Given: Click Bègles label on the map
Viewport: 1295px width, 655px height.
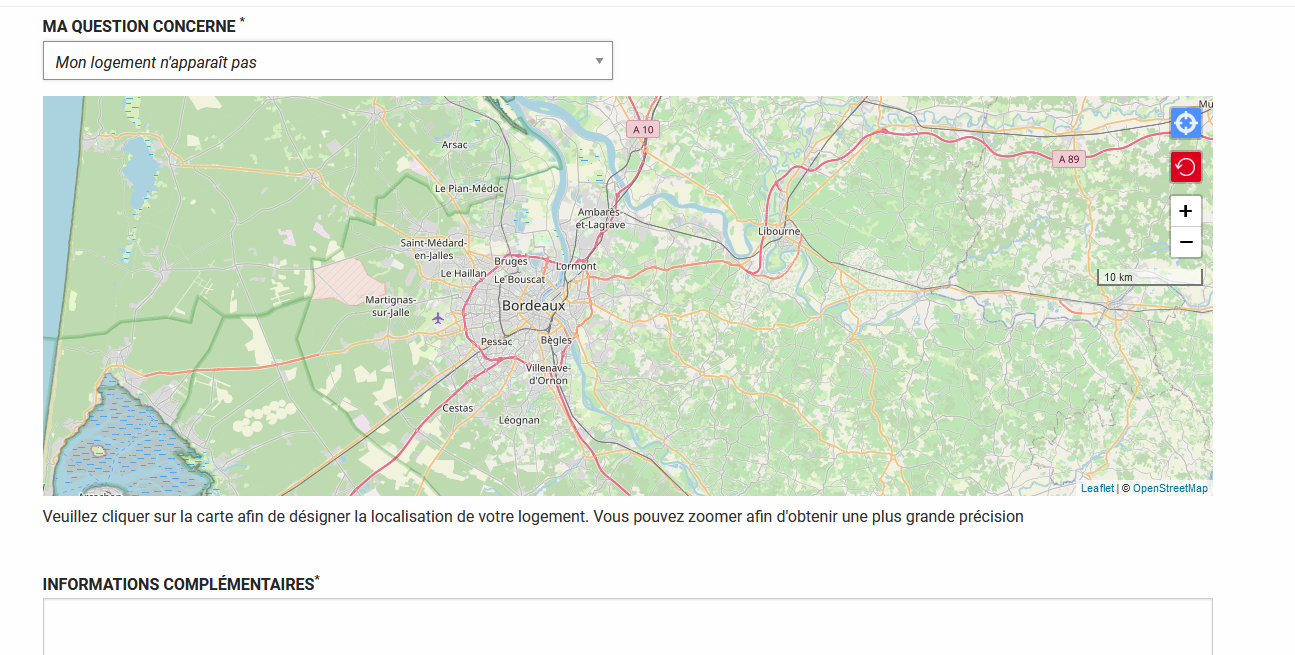Looking at the screenshot, I should tap(556, 340).
